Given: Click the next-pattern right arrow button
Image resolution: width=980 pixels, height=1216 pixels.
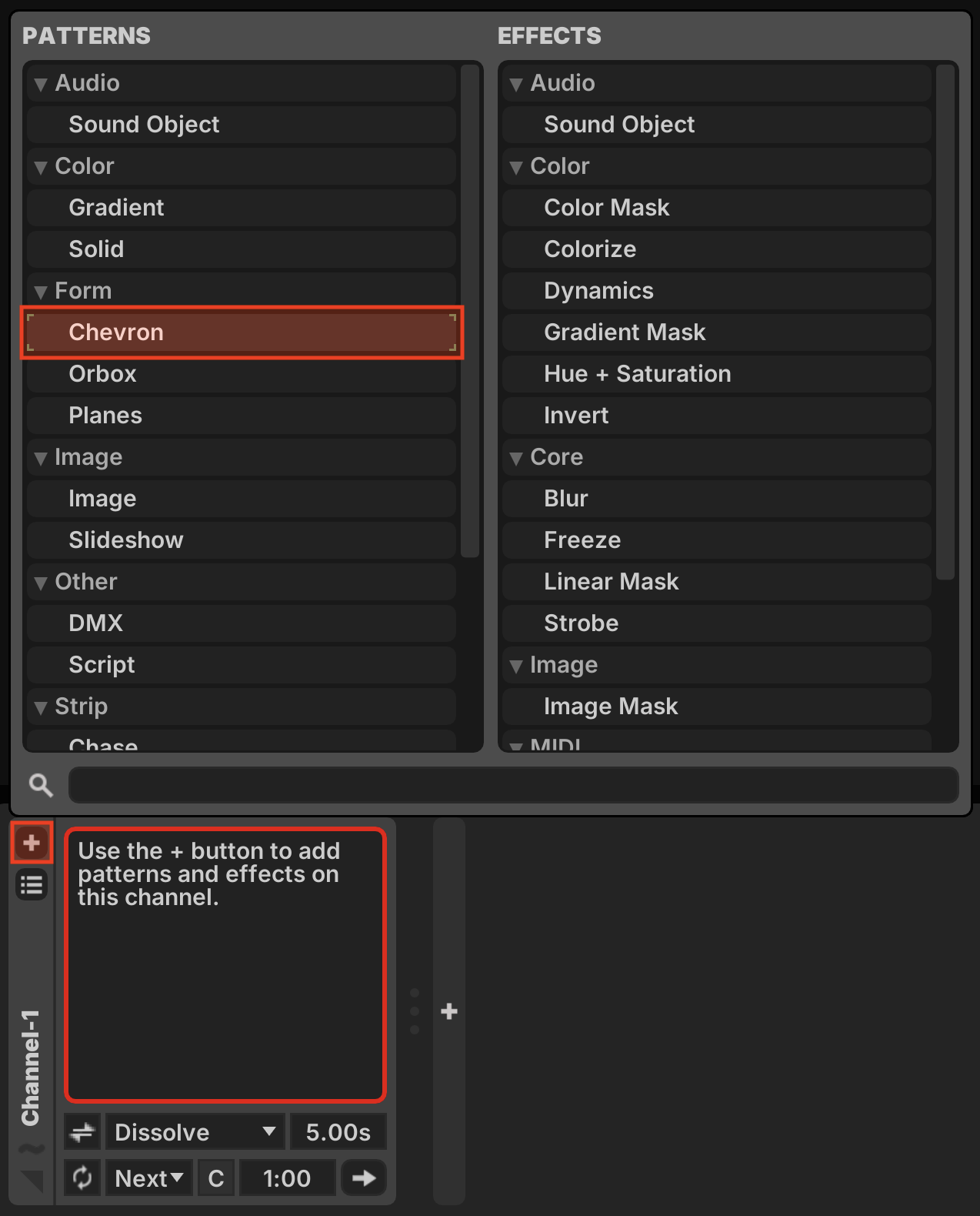Looking at the screenshot, I should click(364, 1178).
